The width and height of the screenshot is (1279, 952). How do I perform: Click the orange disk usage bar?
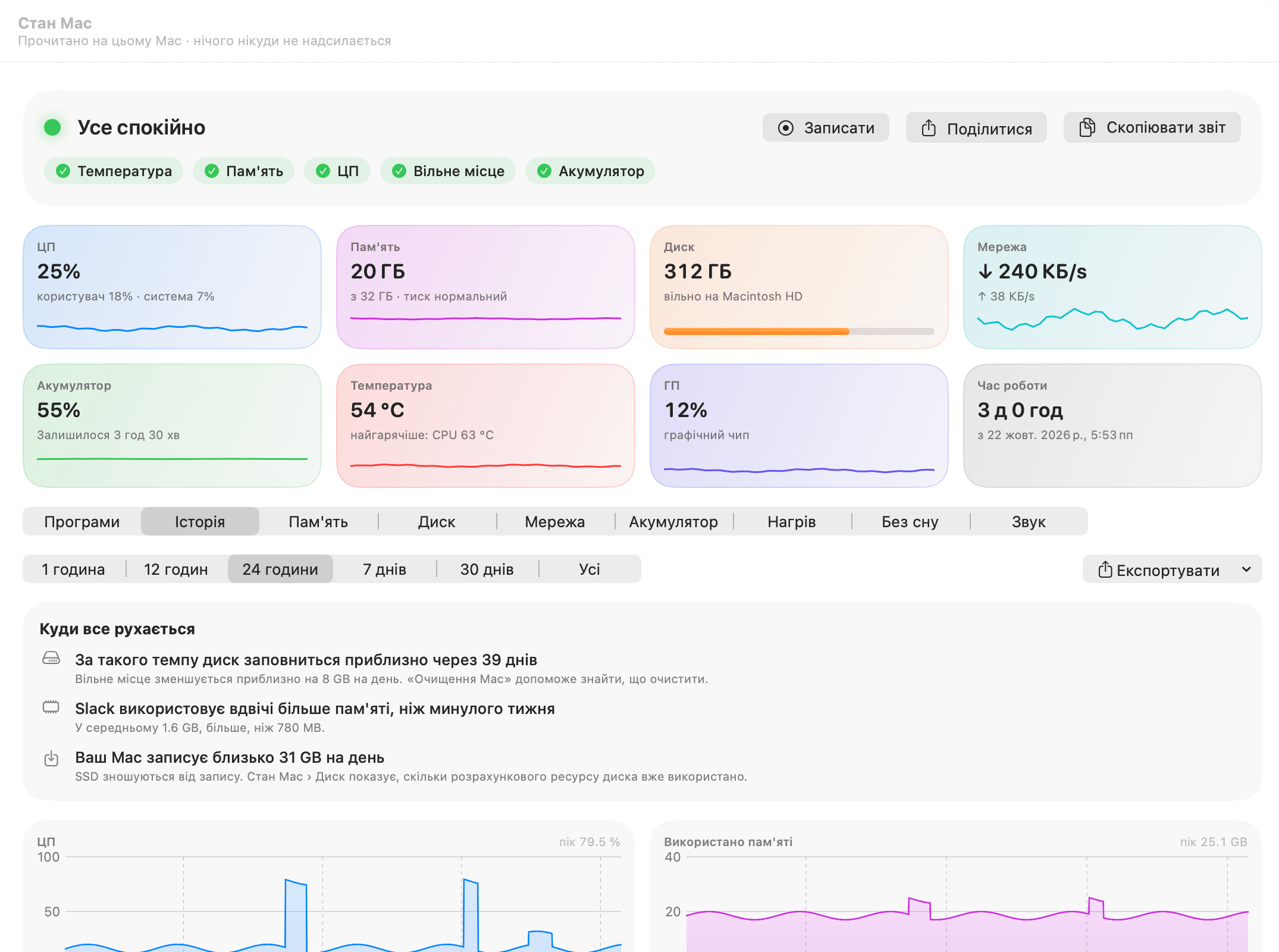click(x=756, y=331)
